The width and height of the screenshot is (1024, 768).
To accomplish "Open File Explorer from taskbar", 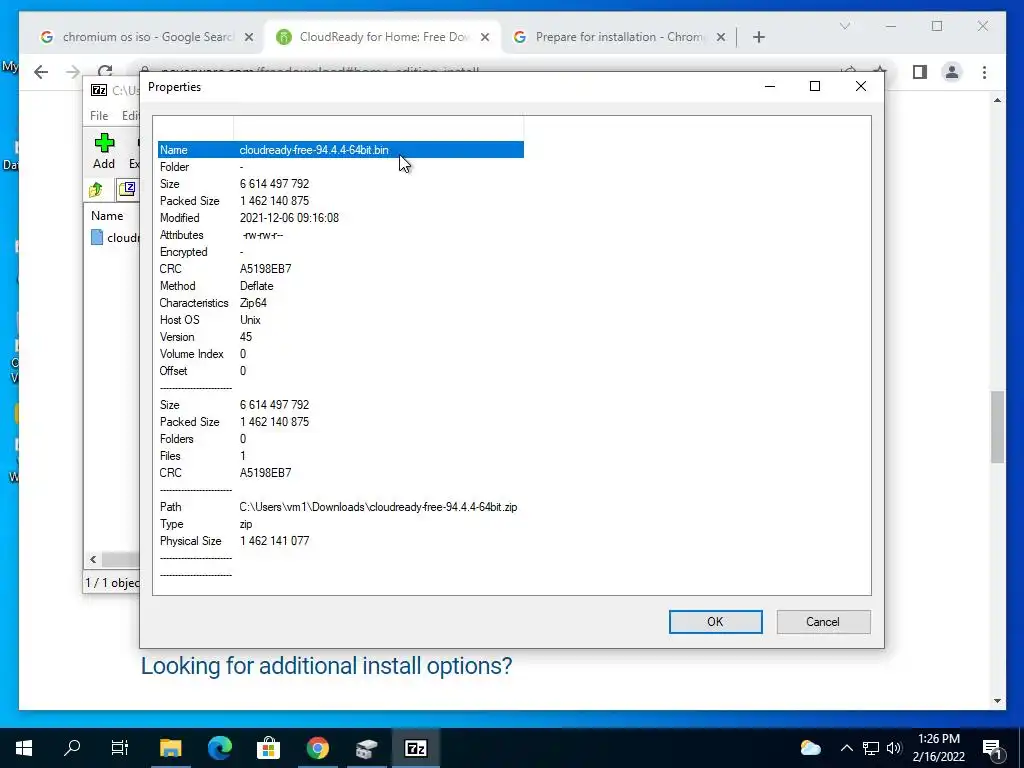I will (170, 748).
